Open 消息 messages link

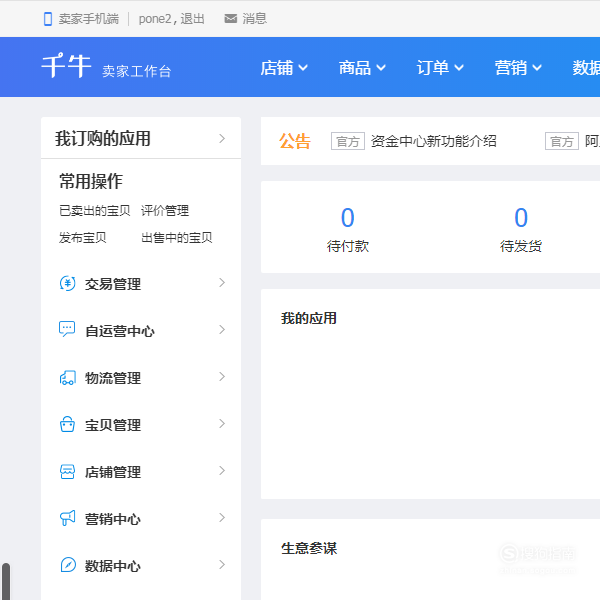[x=254, y=18]
